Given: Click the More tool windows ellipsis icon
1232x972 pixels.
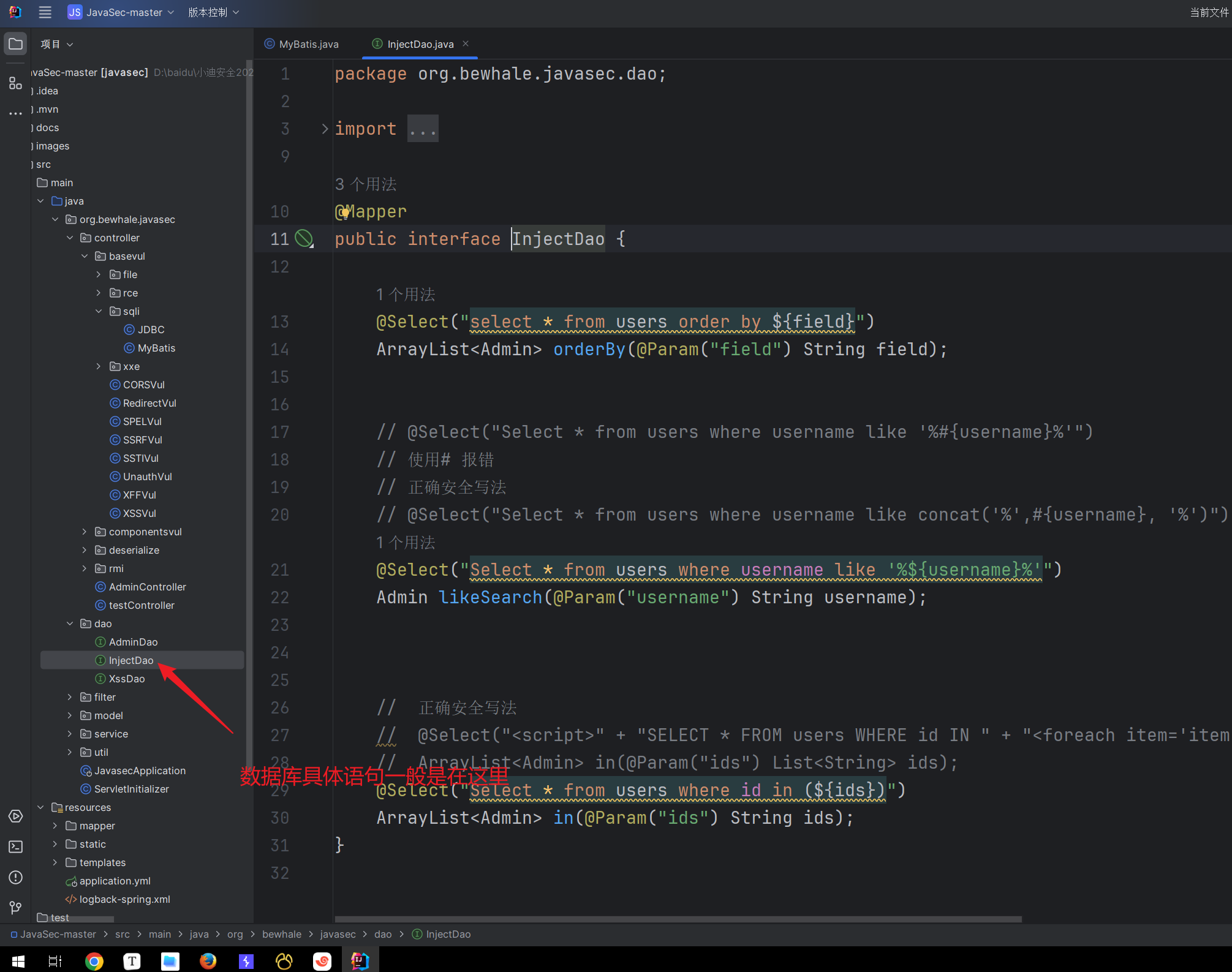Looking at the screenshot, I should 15,114.
